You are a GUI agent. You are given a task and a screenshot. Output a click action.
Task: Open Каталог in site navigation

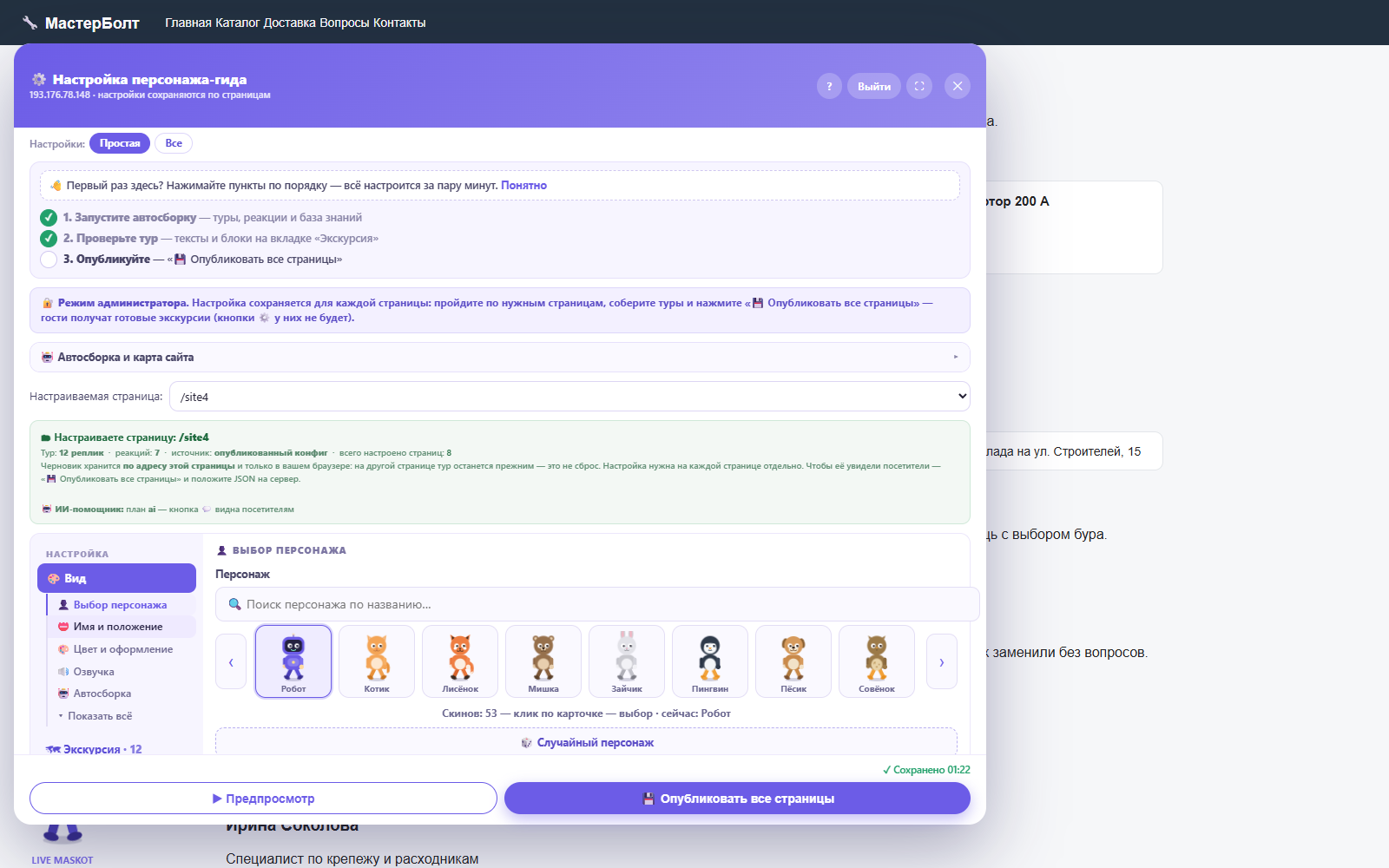238,23
